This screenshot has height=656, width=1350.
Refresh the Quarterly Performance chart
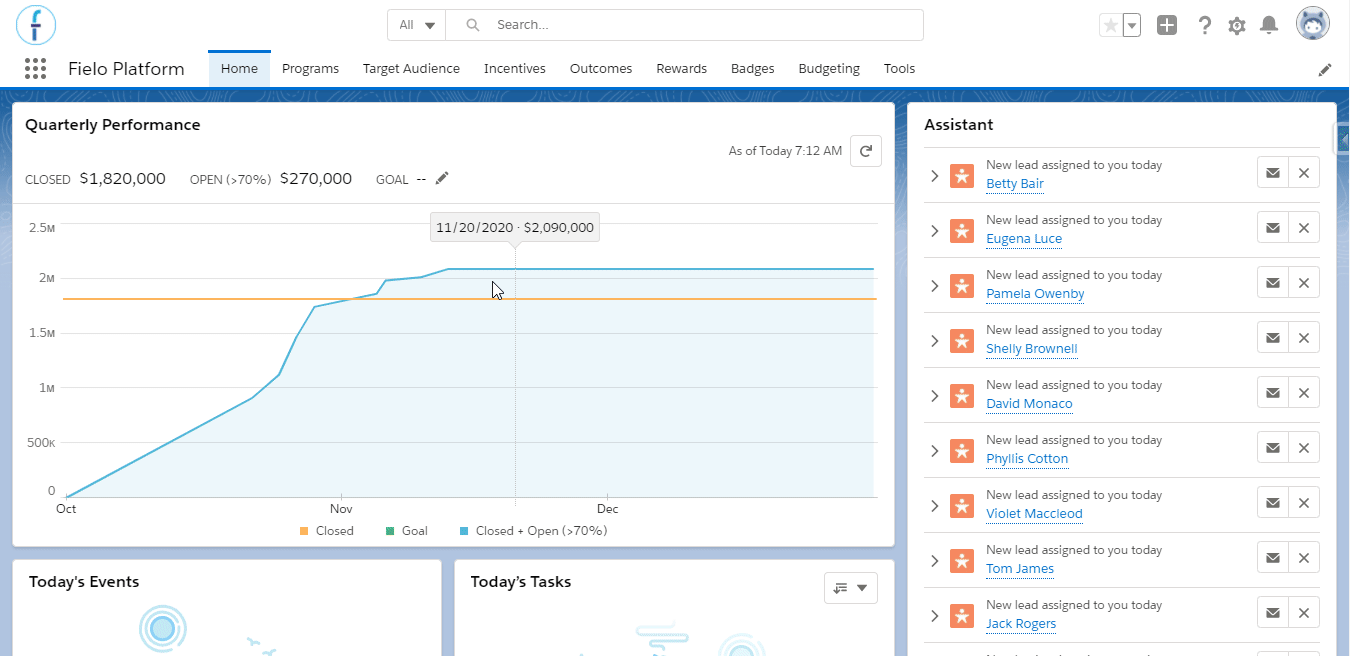click(866, 151)
